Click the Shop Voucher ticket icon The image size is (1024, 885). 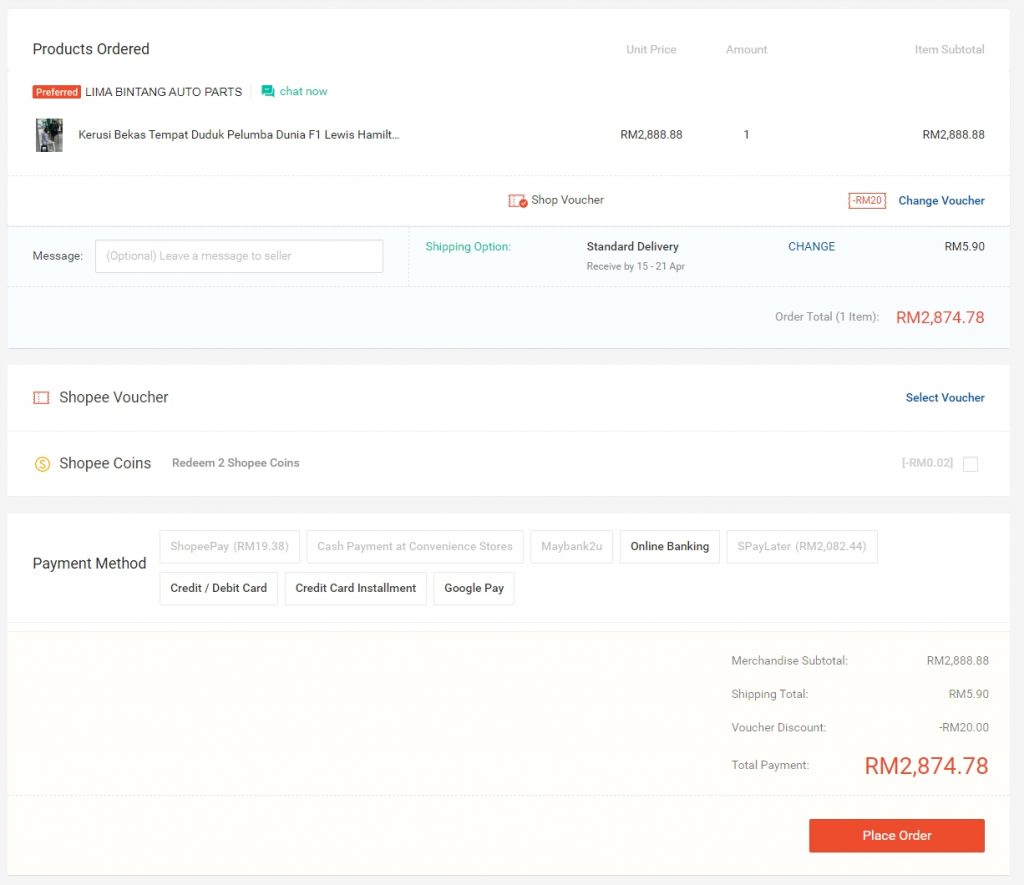(517, 201)
